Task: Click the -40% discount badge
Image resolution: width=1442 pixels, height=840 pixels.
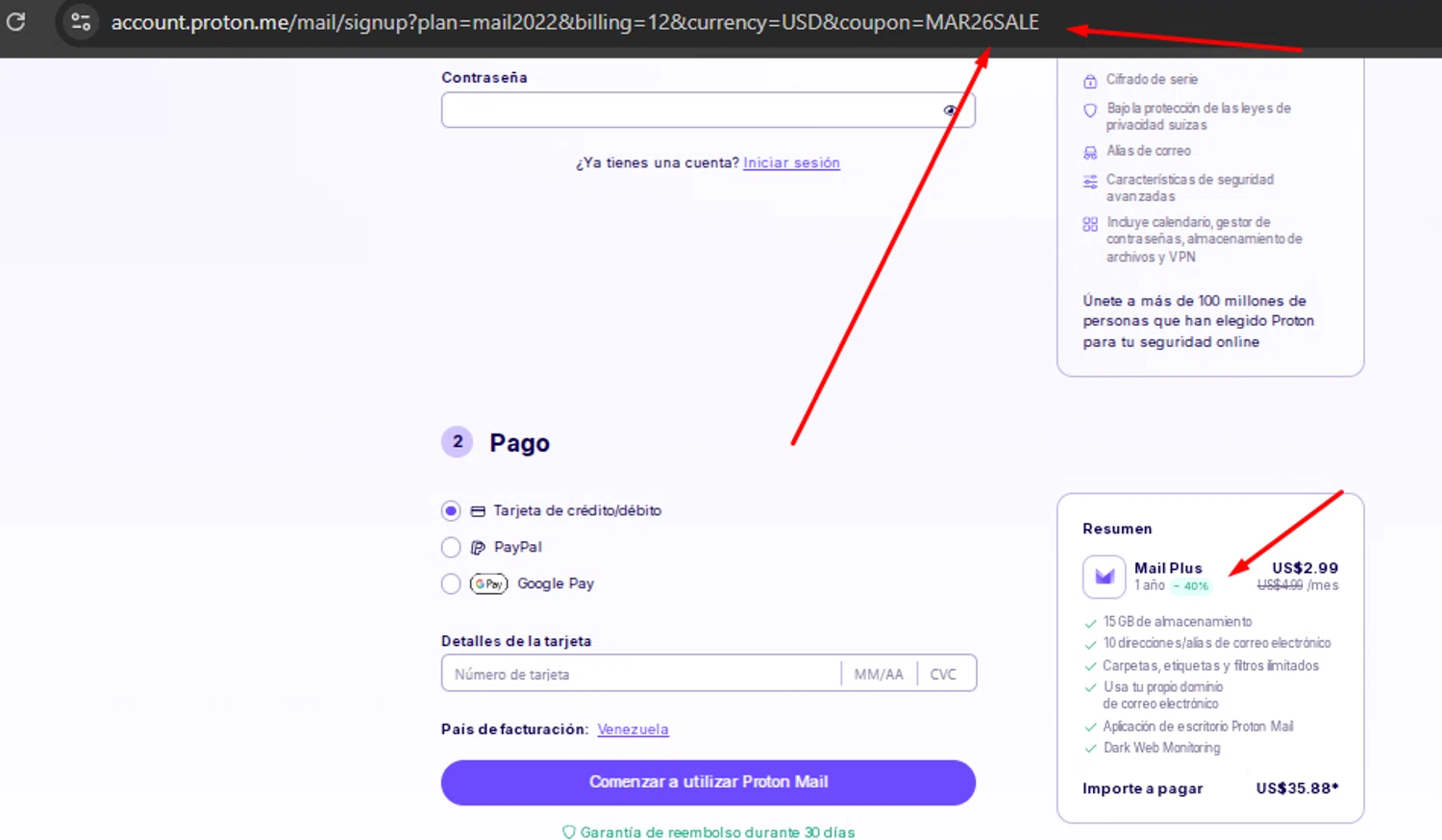Action: tap(1191, 586)
